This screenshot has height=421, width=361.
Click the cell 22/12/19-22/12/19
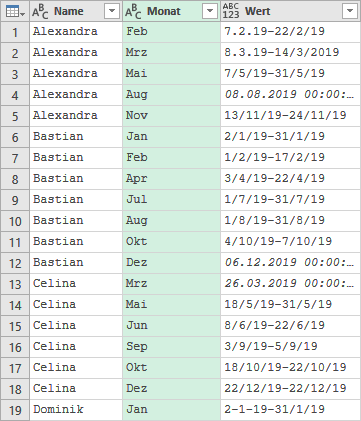point(290,389)
